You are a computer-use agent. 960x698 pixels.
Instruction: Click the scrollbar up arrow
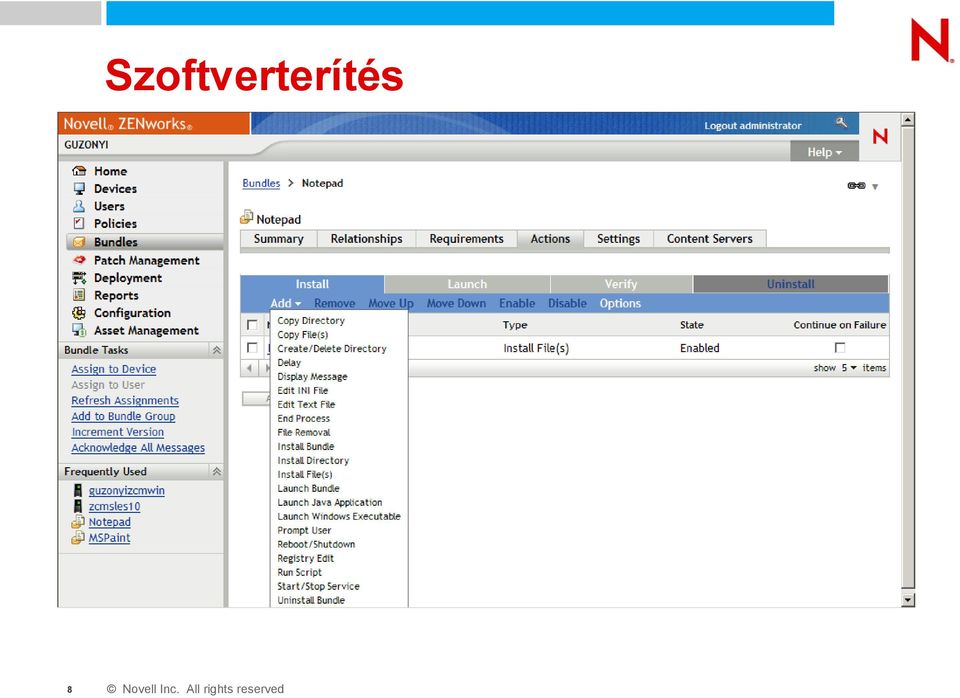(x=908, y=119)
